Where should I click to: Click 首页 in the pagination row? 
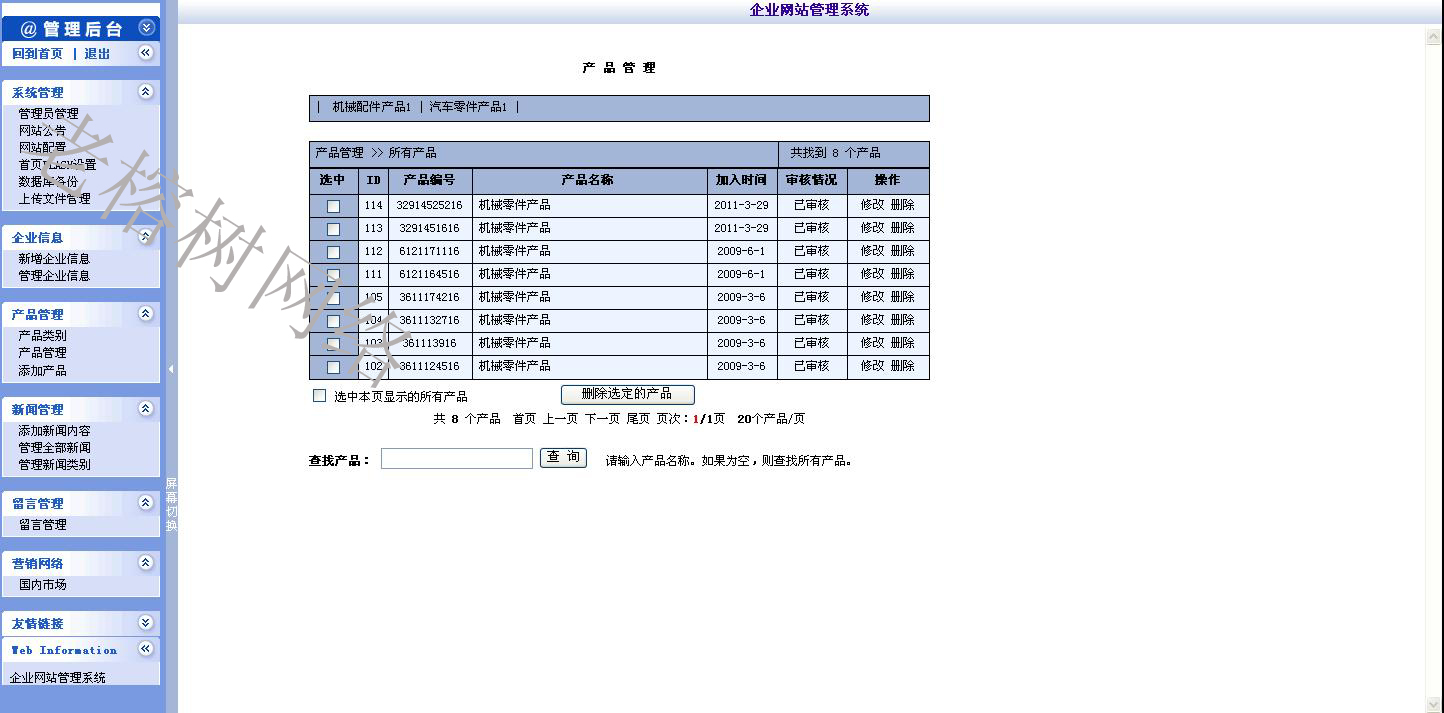point(524,419)
